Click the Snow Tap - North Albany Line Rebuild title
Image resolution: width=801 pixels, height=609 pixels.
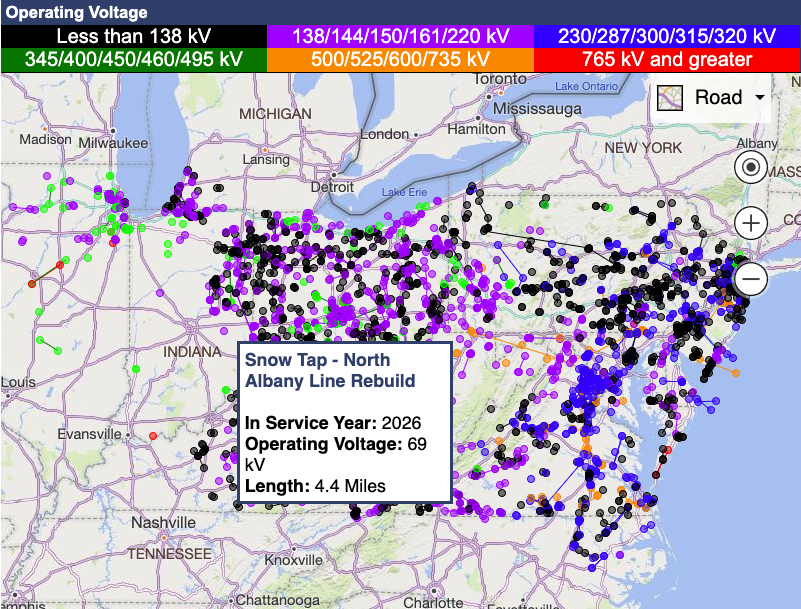[330, 370]
